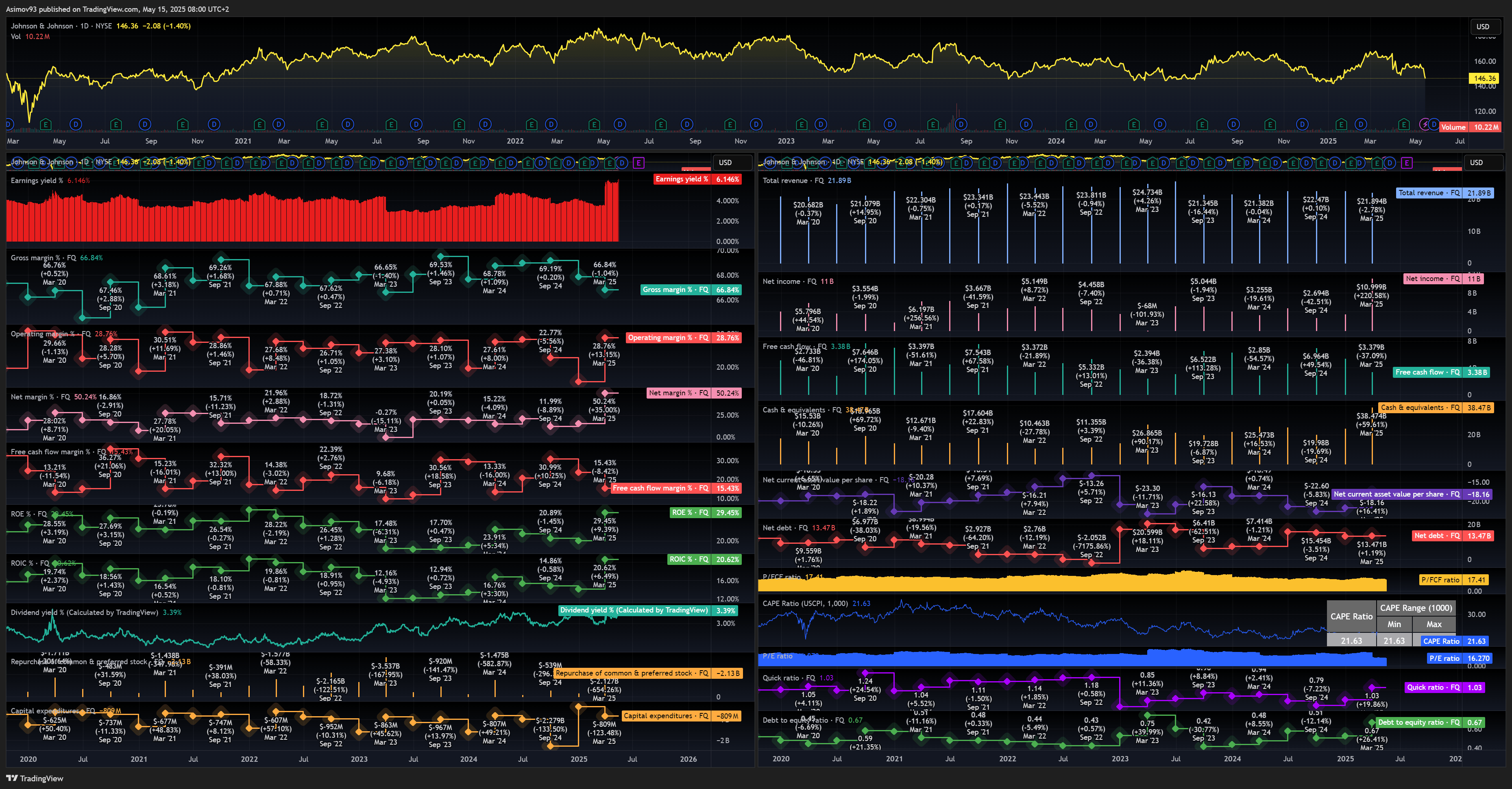Click the orange Cash & equivalents · FQ axis tag

click(x=1436, y=408)
